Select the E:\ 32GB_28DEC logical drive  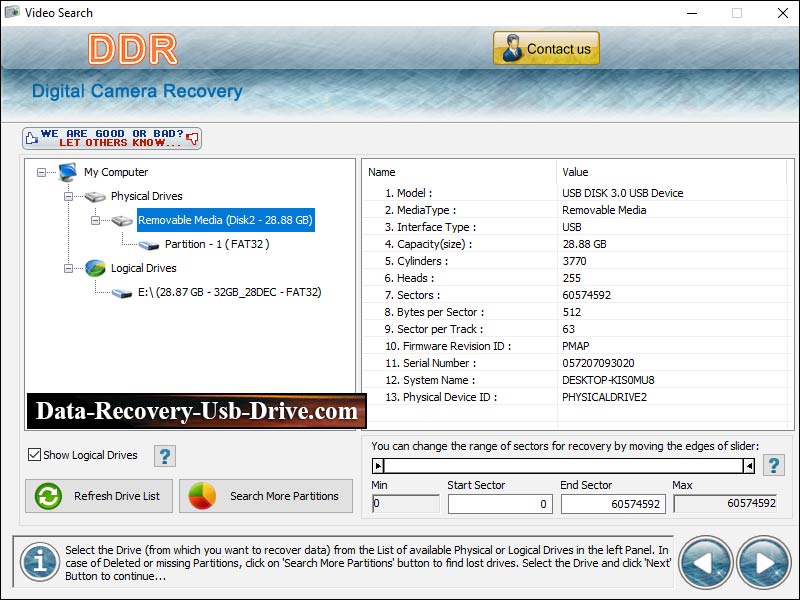(230, 292)
